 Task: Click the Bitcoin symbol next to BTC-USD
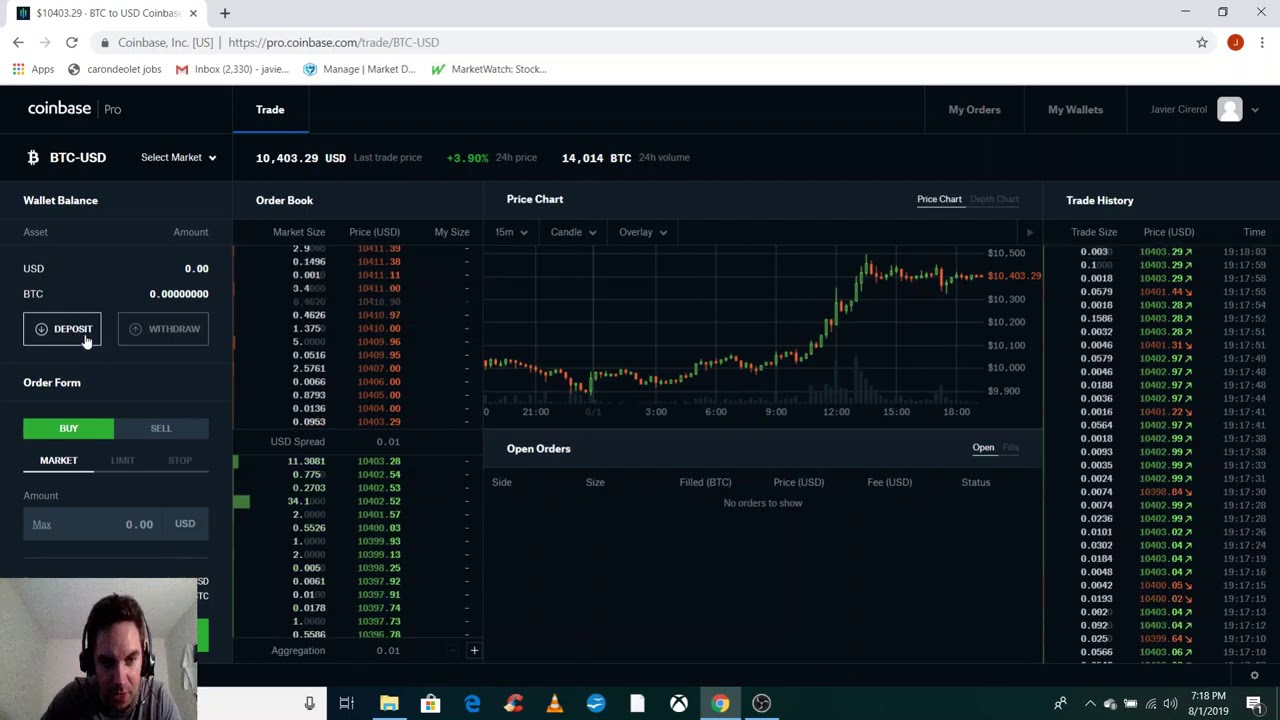[x=33, y=157]
